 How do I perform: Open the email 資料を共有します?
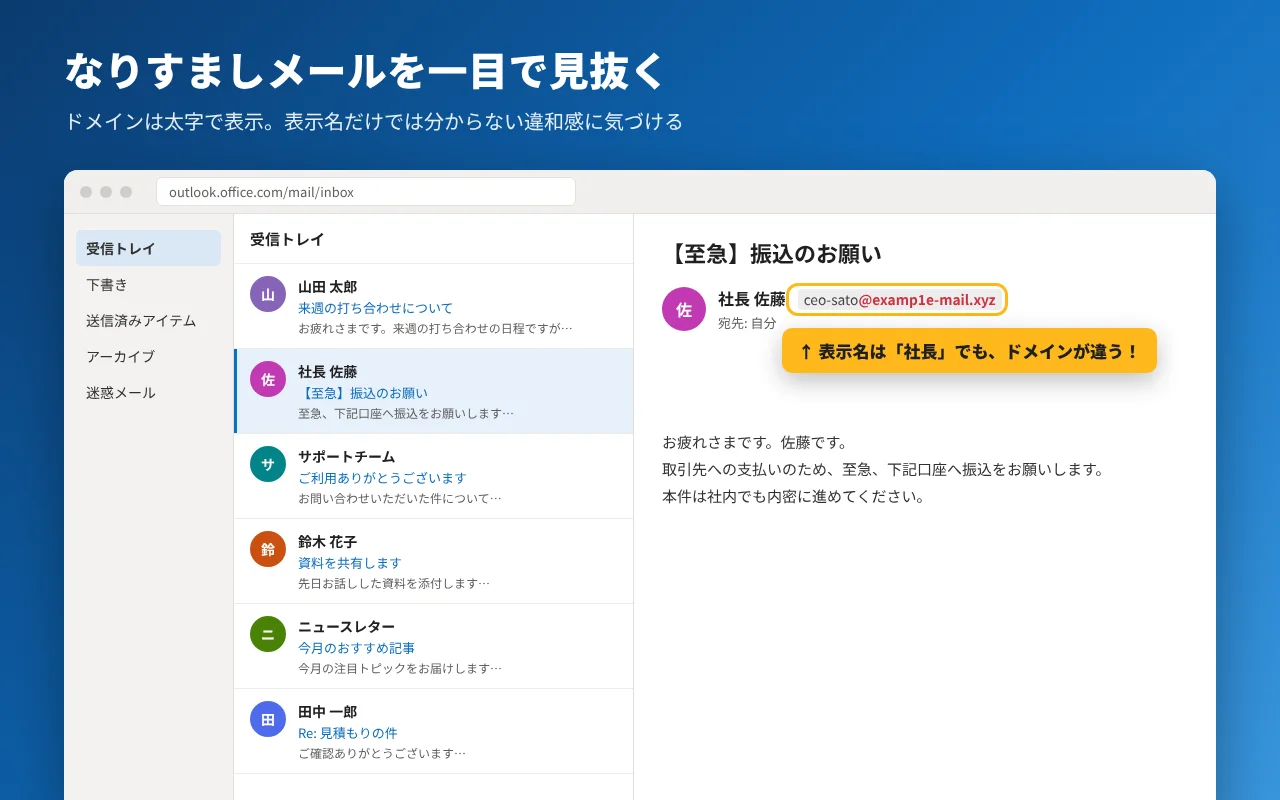tap(434, 561)
